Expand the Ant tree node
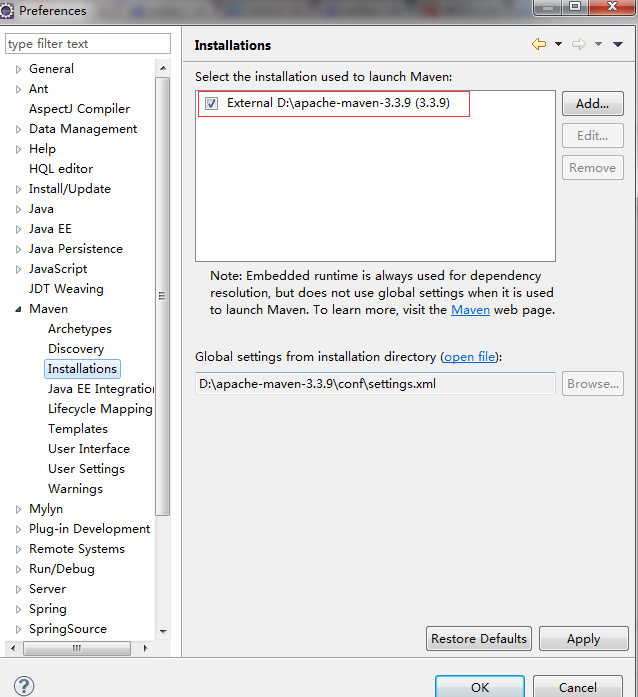Viewport: 638px width, 697px height. point(18,89)
